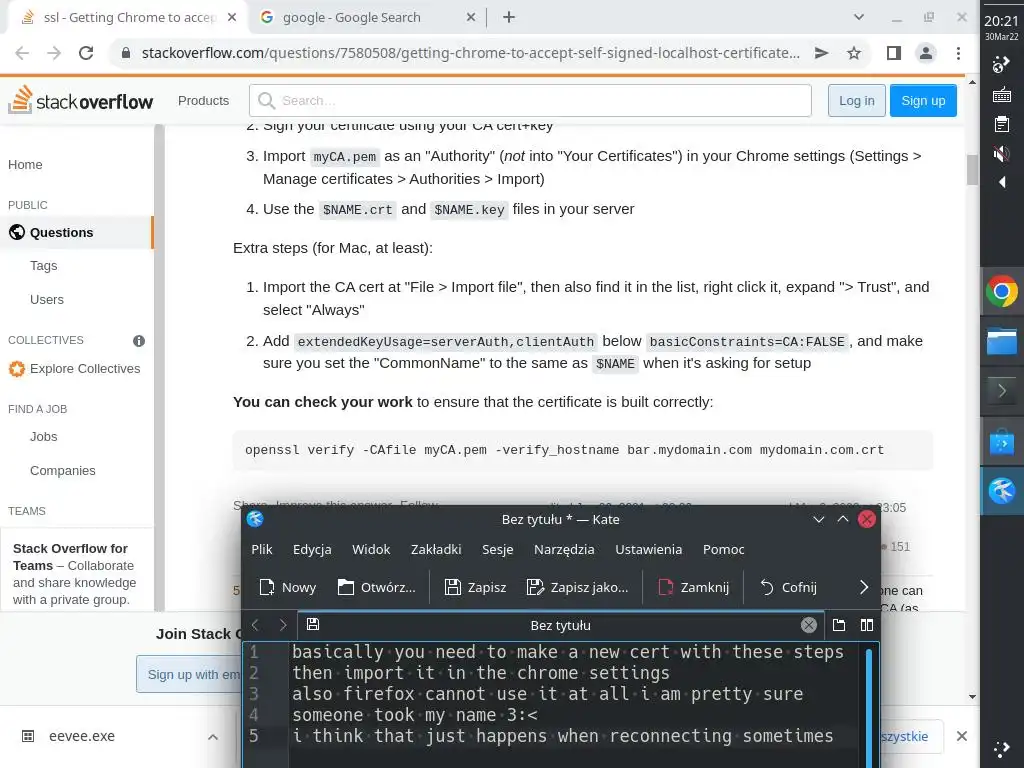Click Zapisz jako... in Kate toolbar
Image resolution: width=1024 pixels, height=768 pixels.
(x=577, y=587)
